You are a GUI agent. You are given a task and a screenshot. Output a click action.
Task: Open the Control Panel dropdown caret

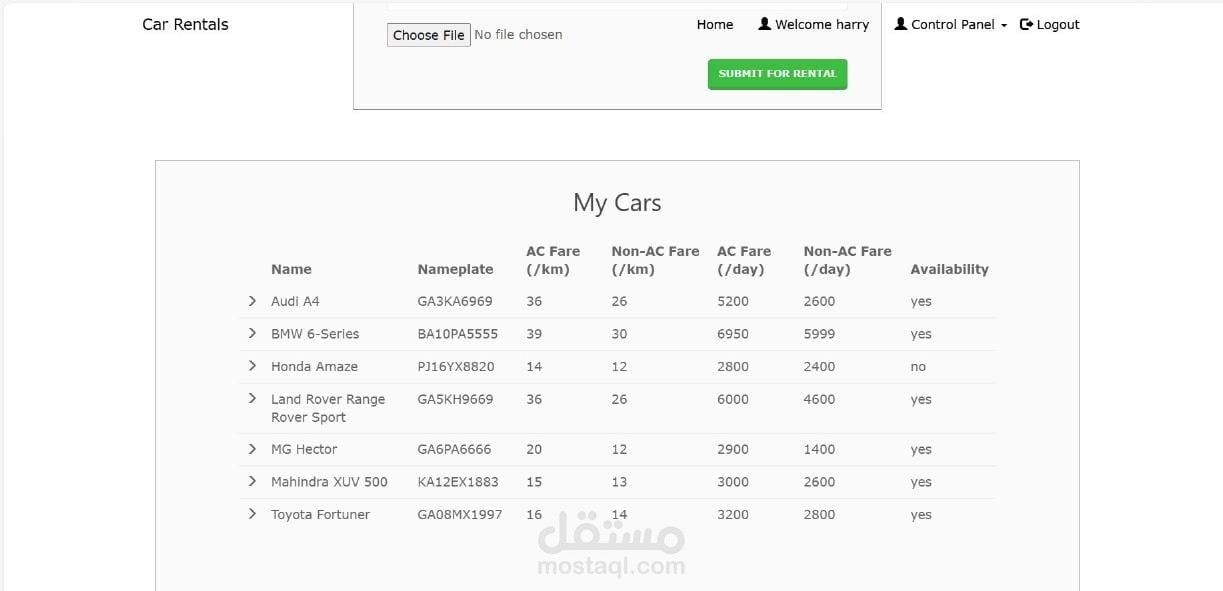(1003, 26)
